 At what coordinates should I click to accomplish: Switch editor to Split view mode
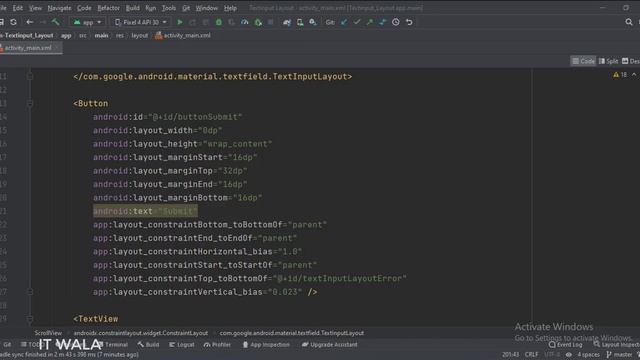(608, 61)
